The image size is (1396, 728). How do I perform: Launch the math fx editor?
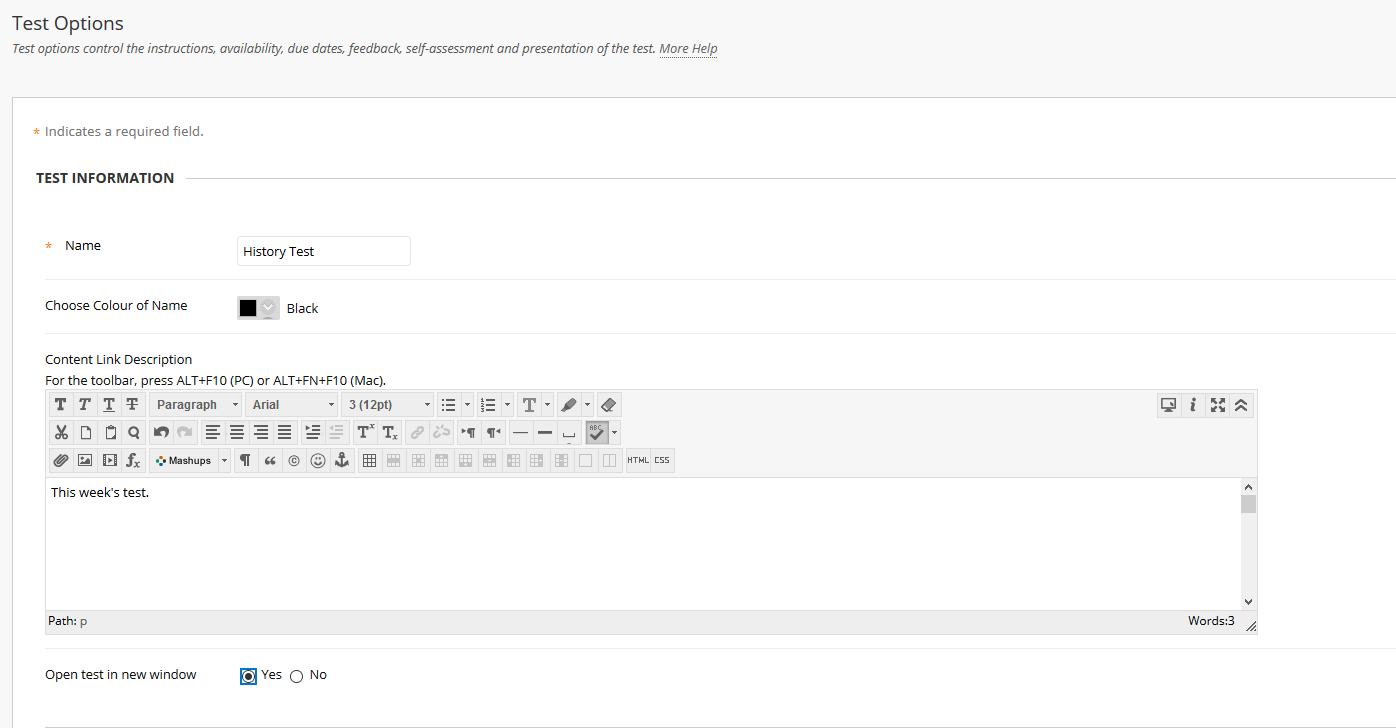pyautogui.click(x=133, y=461)
